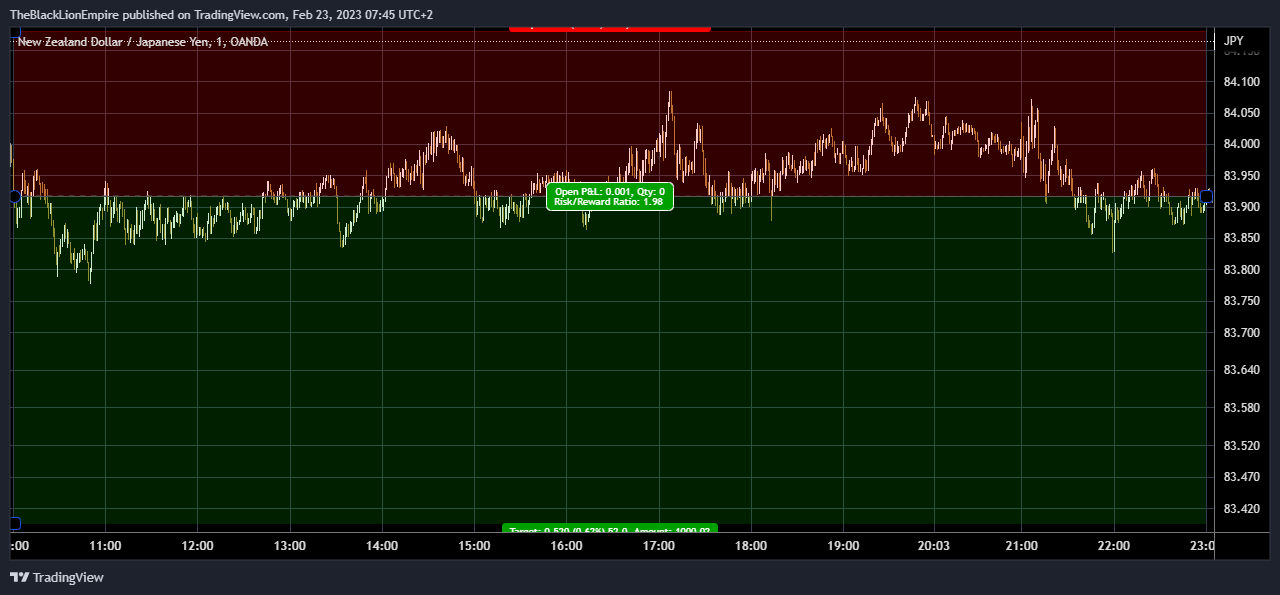
Task: Expand the Risk/Reward Ratio details label
Action: [x=610, y=202]
